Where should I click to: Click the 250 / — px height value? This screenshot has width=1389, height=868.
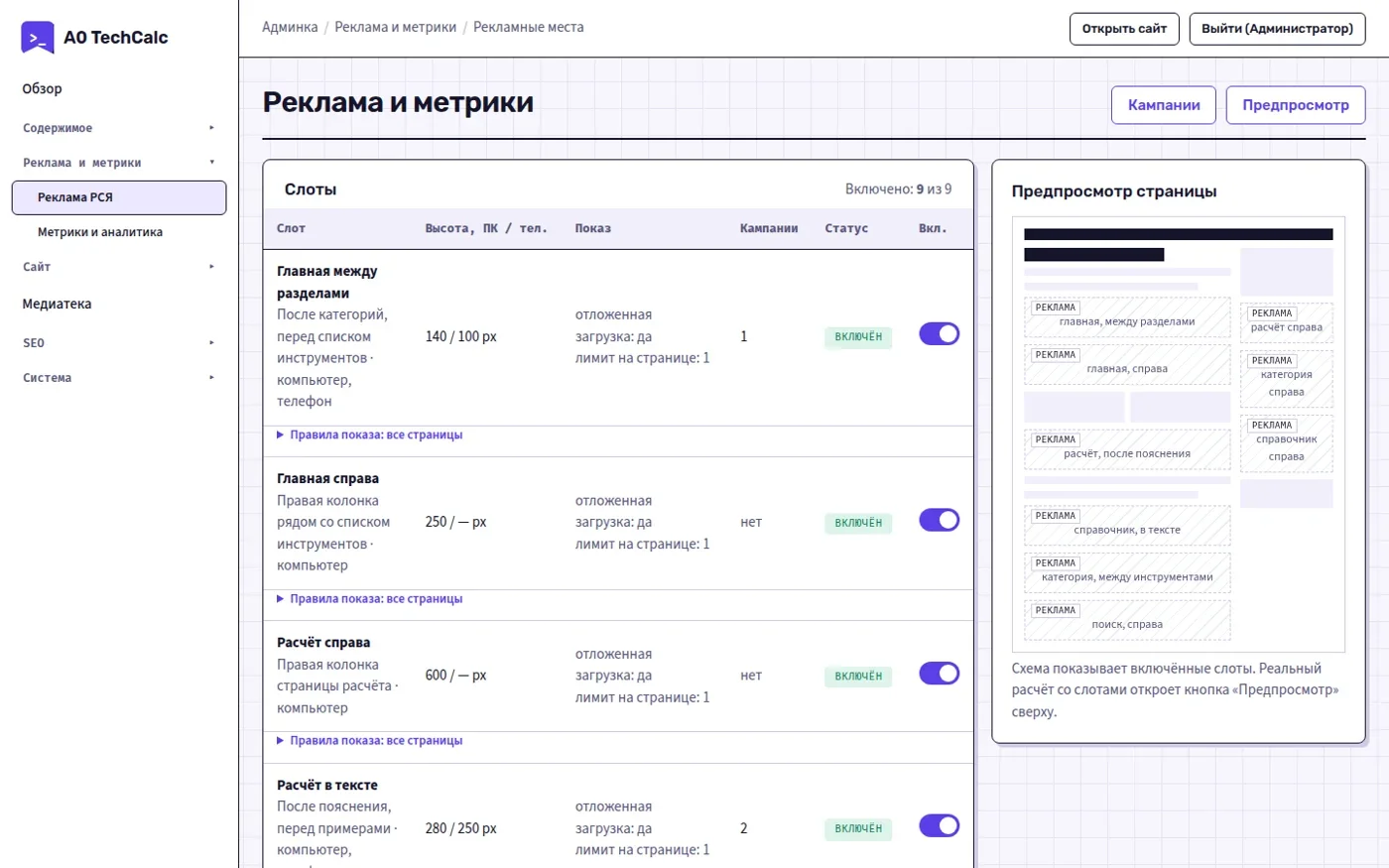click(x=455, y=522)
